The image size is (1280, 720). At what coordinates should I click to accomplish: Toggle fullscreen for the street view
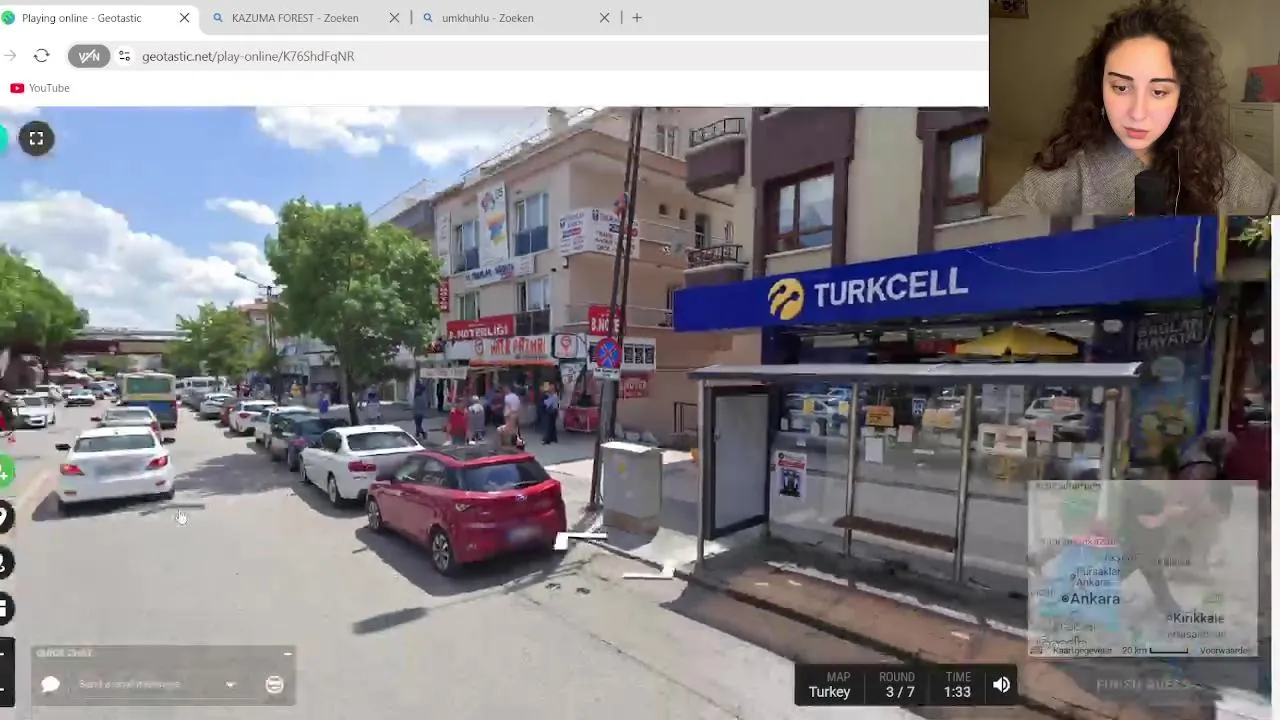pos(36,139)
